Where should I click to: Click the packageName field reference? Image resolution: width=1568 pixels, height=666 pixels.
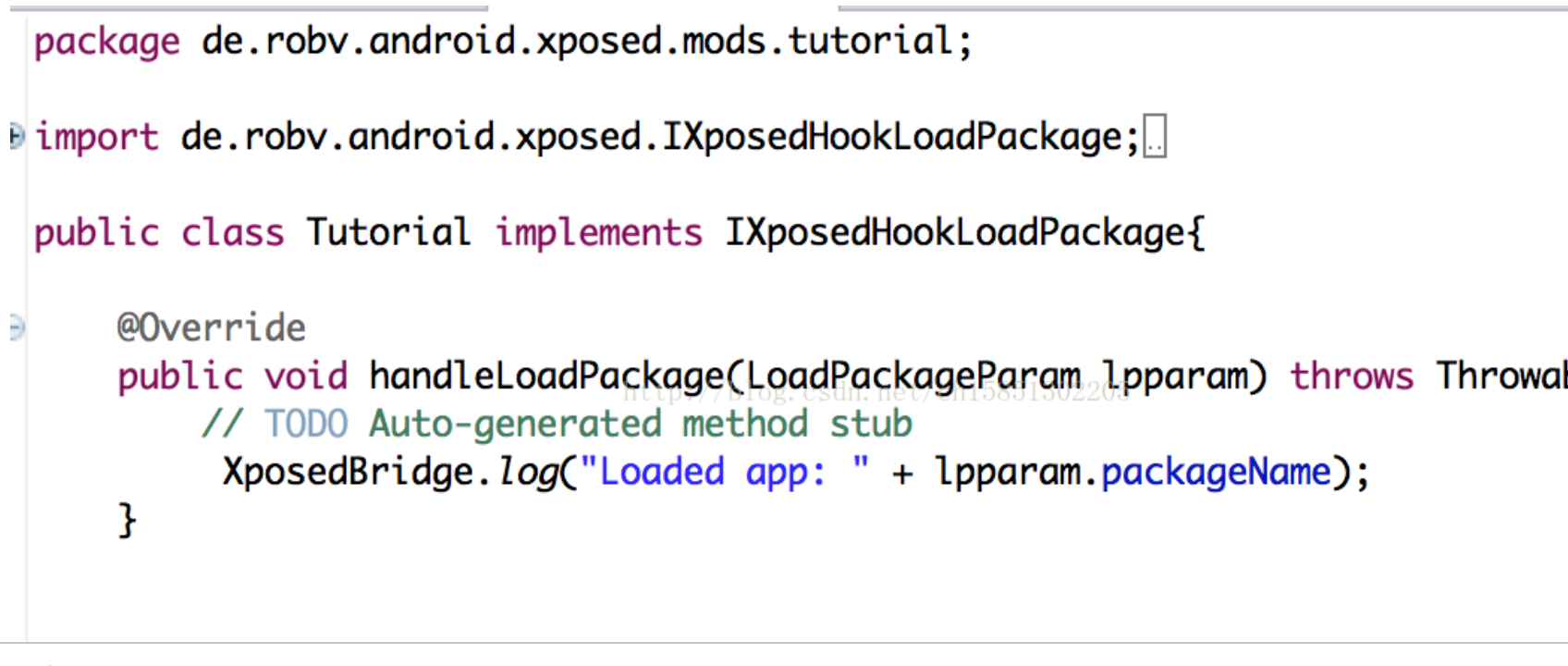pyautogui.click(x=1216, y=472)
